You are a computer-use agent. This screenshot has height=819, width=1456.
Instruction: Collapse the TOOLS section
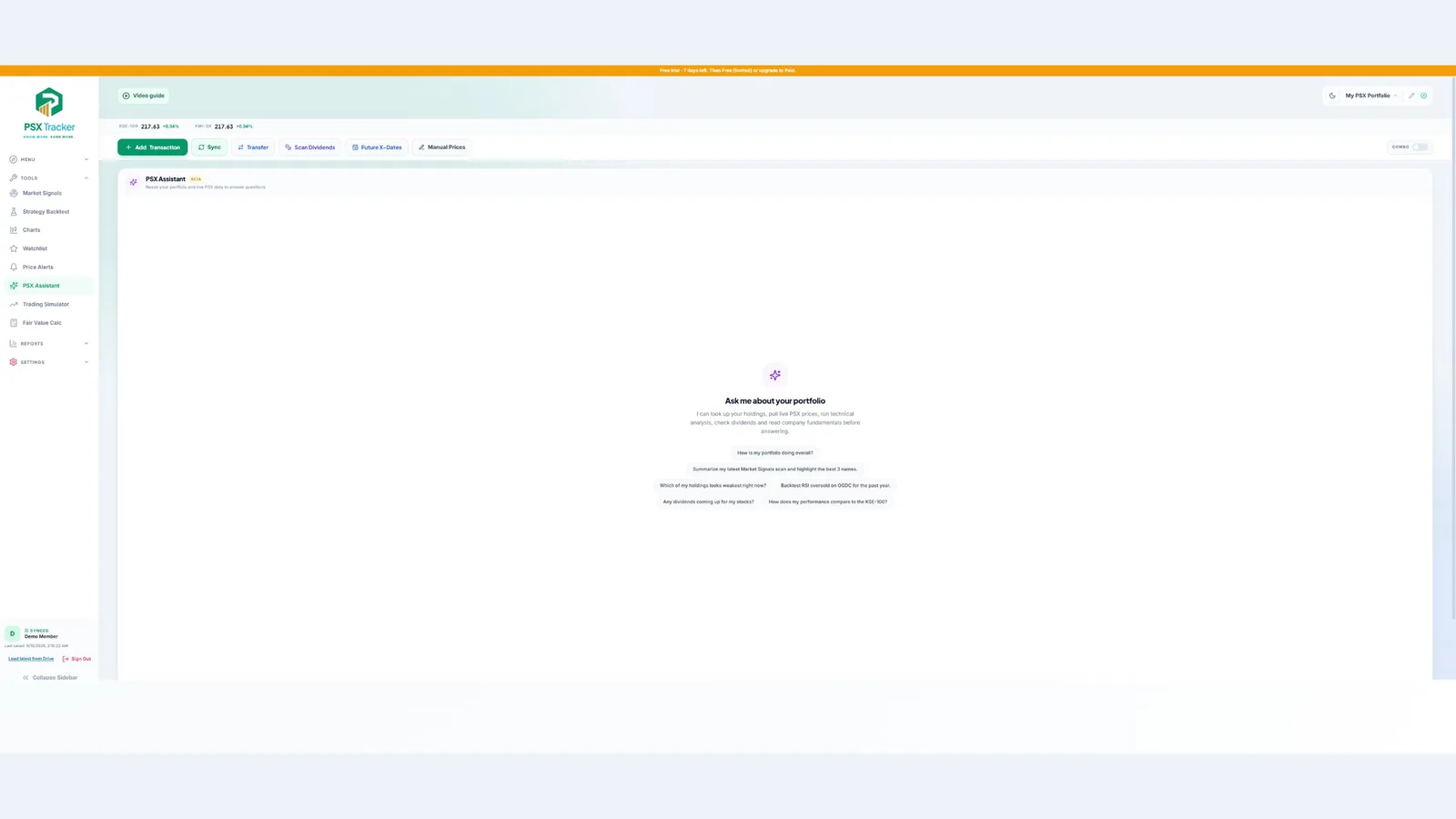tap(49, 178)
